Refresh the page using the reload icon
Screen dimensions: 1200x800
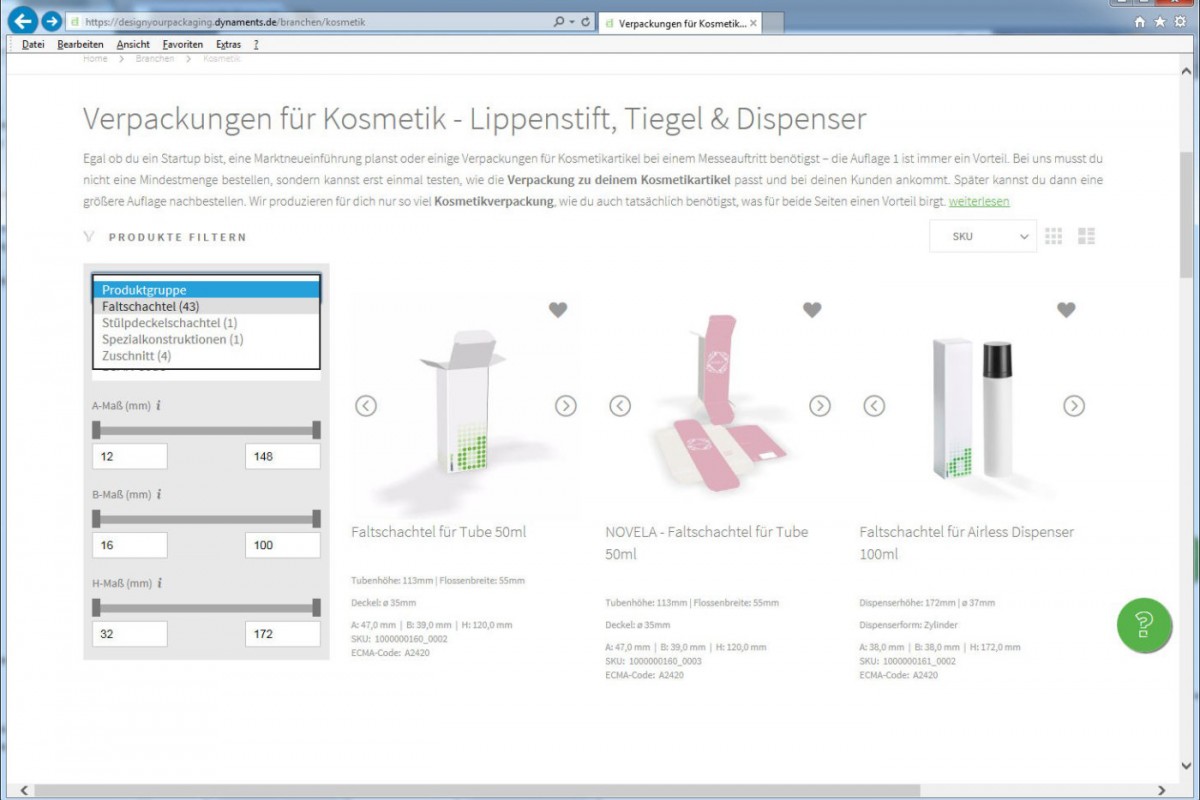click(x=585, y=22)
